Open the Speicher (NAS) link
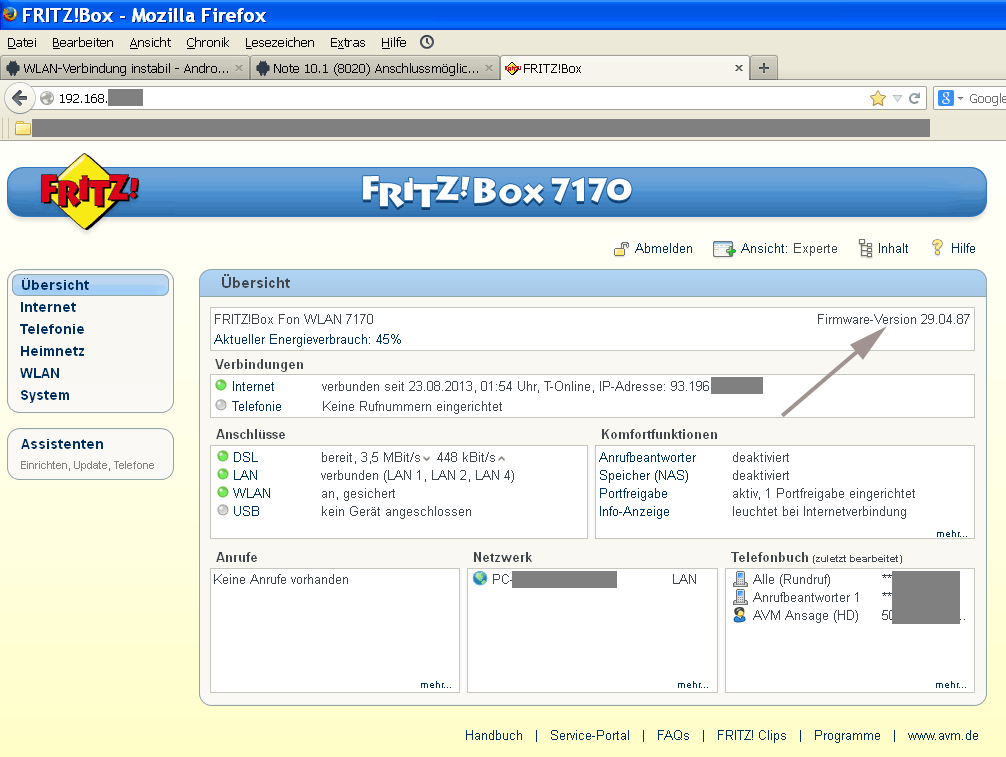The width and height of the screenshot is (1006, 757). (644, 475)
